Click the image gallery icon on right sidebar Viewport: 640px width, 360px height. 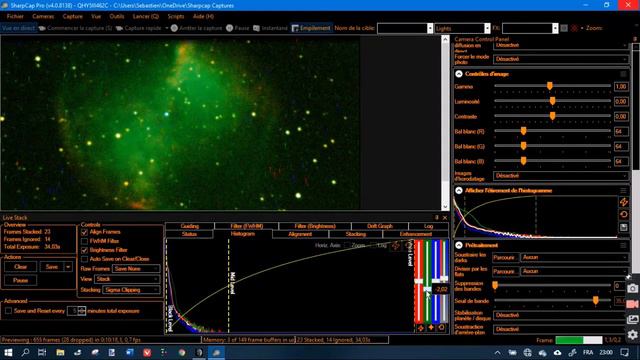[633, 319]
